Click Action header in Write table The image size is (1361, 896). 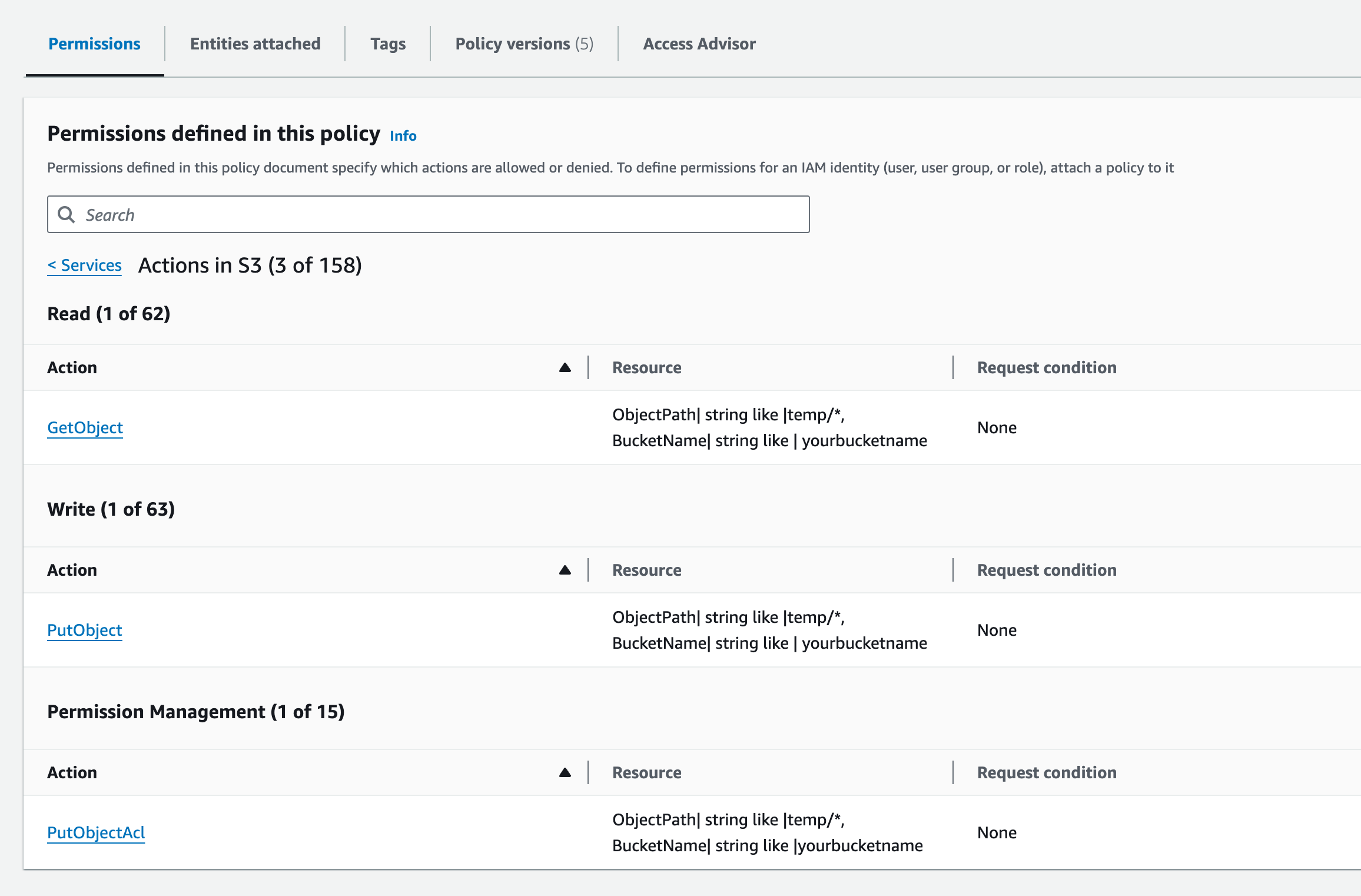(x=72, y=570)
